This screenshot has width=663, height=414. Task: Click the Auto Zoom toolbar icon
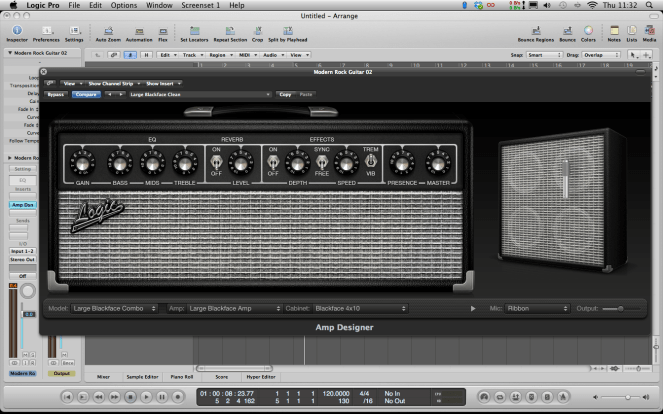[107, 30]
